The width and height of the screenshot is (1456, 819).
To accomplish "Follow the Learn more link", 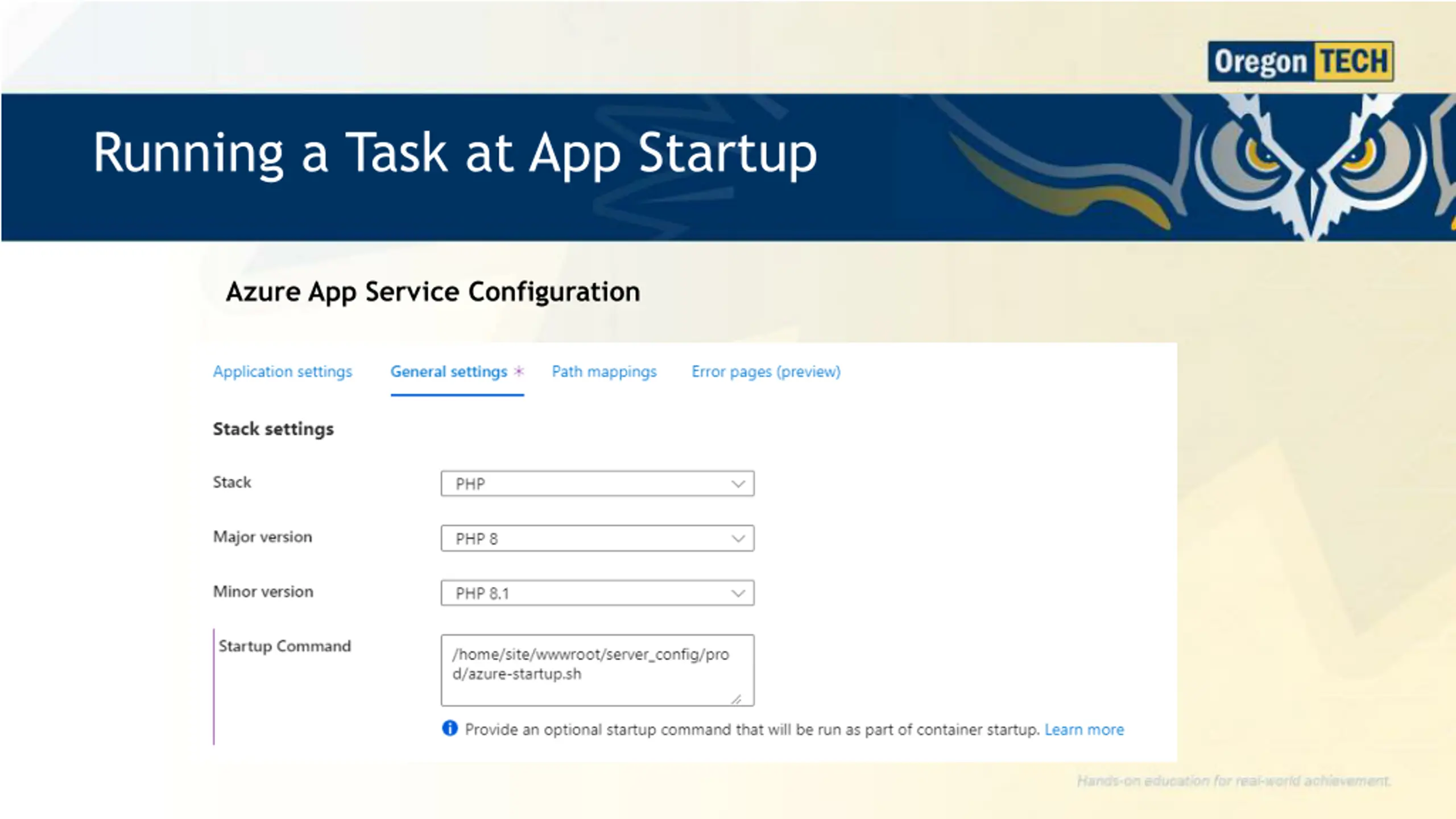I will pos(1084,730).
